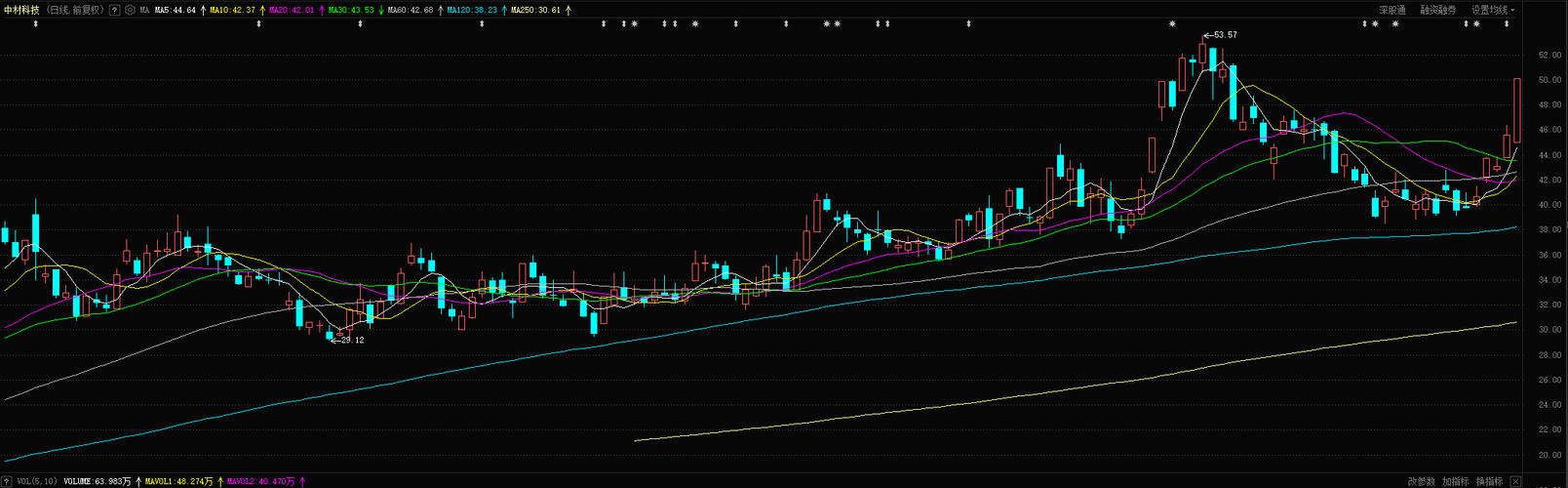Click the MAVOL1:48.274万 value
Image resolution: width=1568 pixels, height=488 pixels.
tap(179, 481)
